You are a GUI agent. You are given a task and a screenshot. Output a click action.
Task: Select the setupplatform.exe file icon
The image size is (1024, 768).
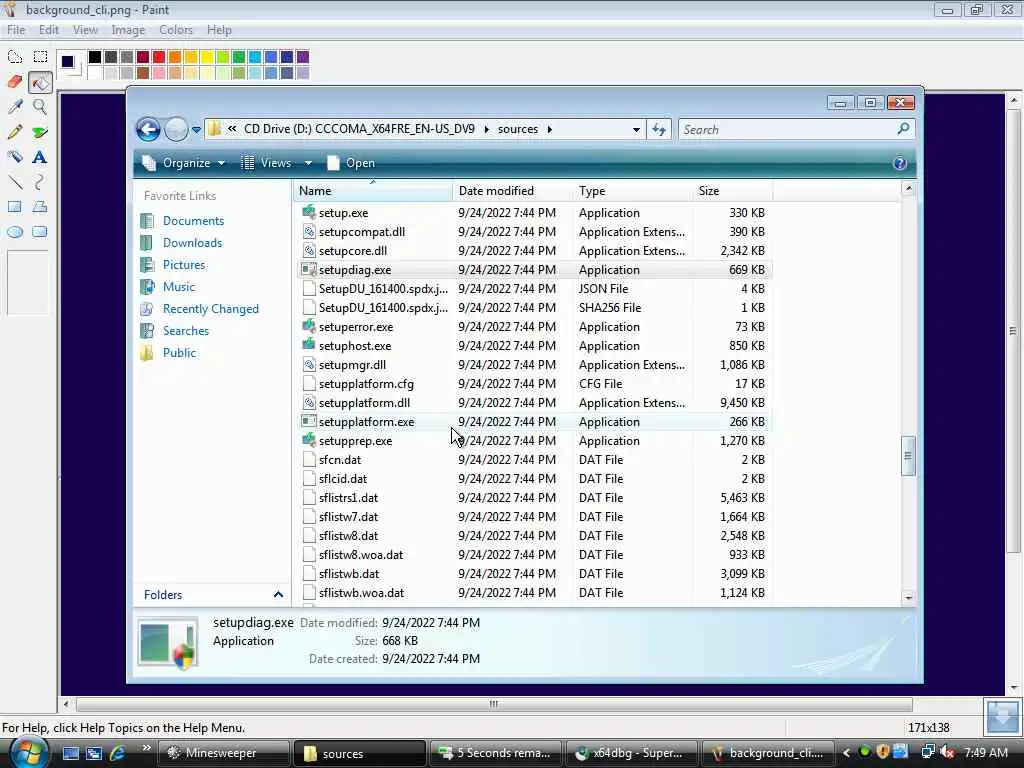point(309,421)
